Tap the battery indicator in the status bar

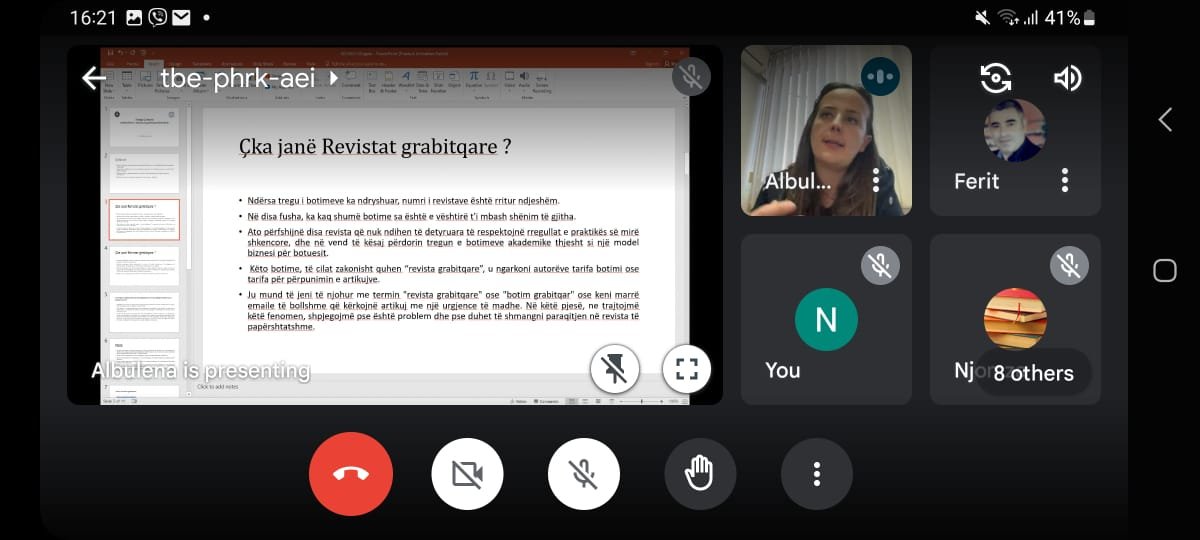click(x=1089, y=18)
